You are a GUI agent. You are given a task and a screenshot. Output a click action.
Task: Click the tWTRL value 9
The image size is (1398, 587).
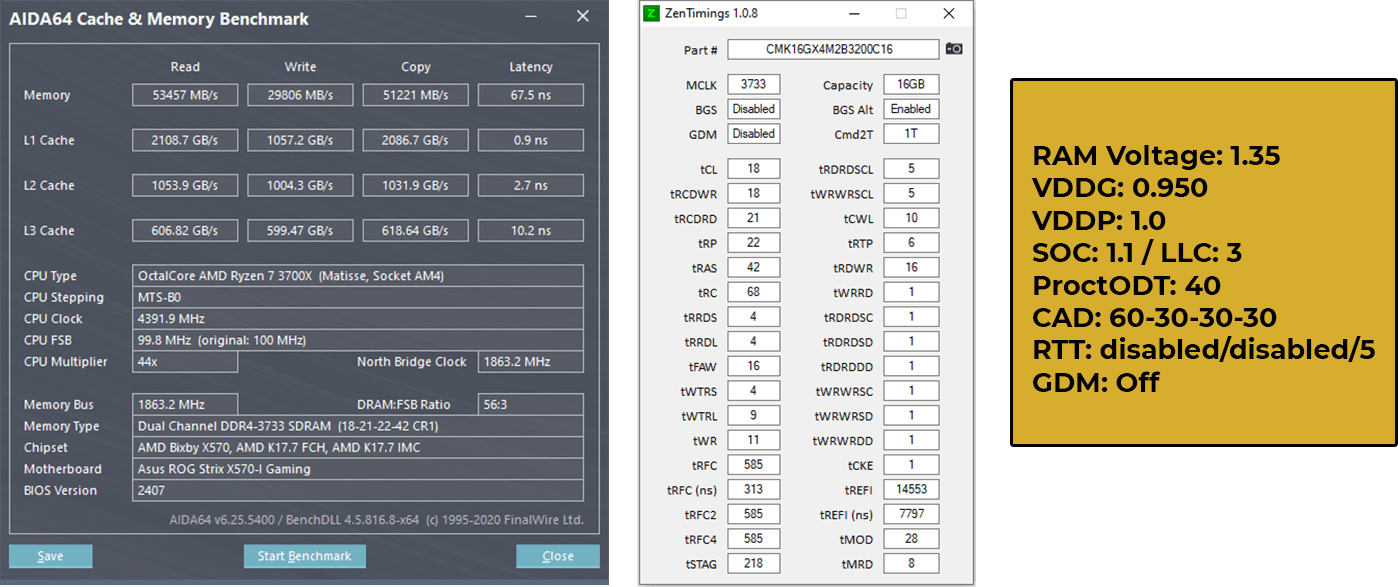(754, 415)
